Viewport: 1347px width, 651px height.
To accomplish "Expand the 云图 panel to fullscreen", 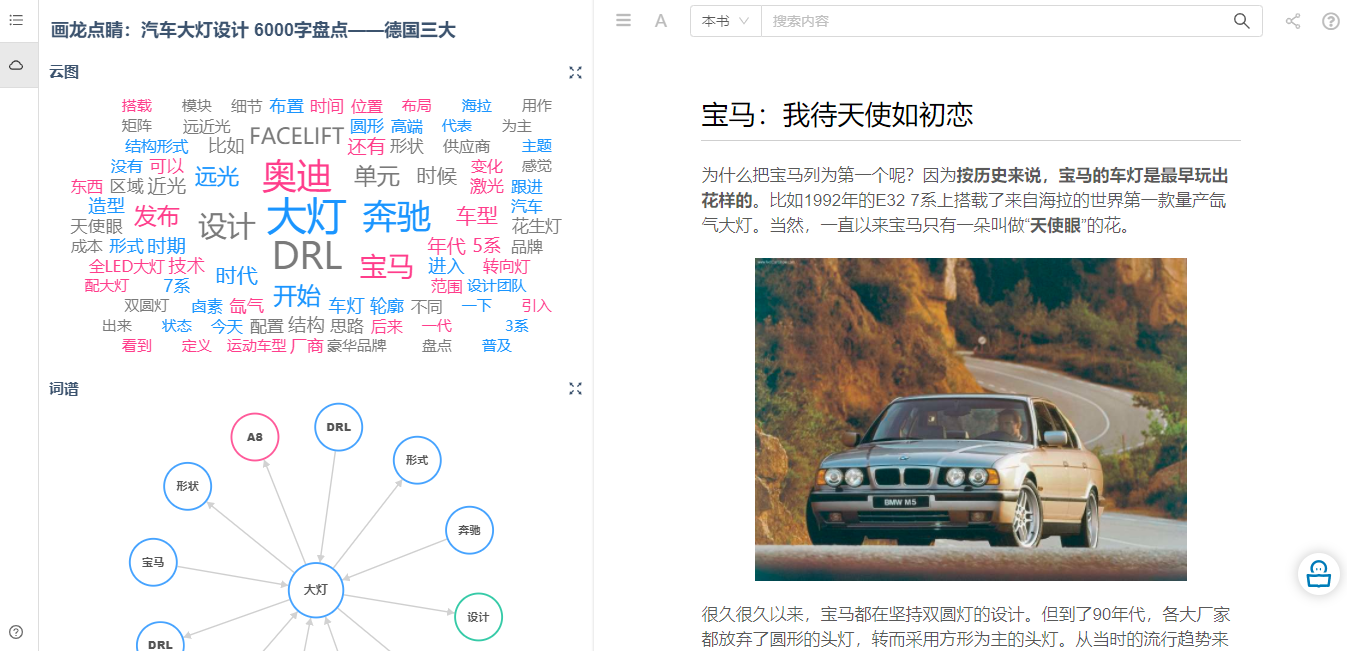I will click(575, 72).
